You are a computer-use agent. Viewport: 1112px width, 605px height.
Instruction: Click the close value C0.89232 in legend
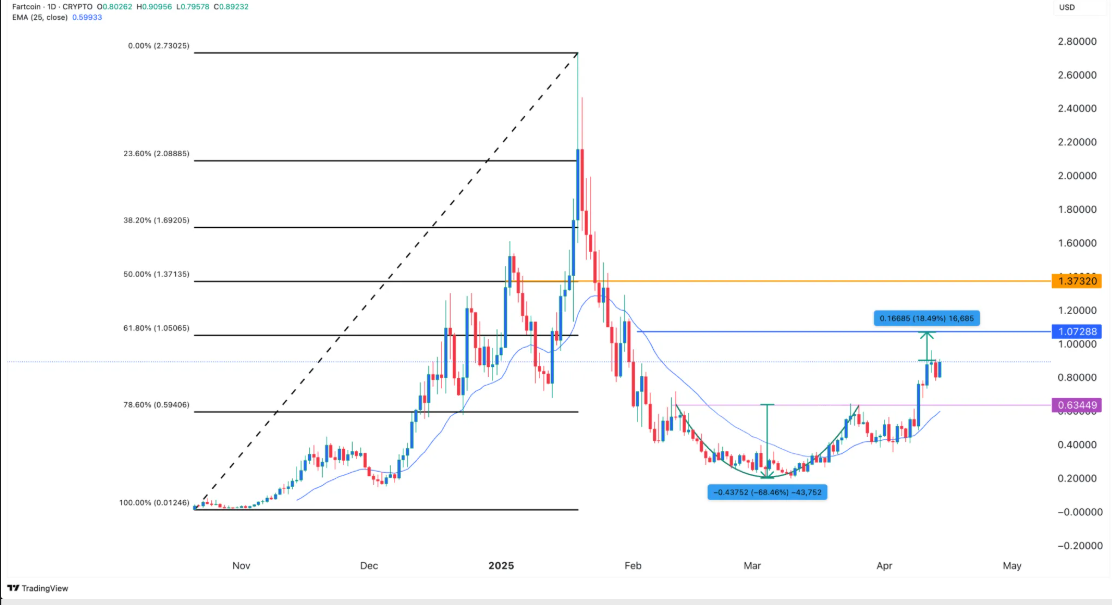[231, 8]
